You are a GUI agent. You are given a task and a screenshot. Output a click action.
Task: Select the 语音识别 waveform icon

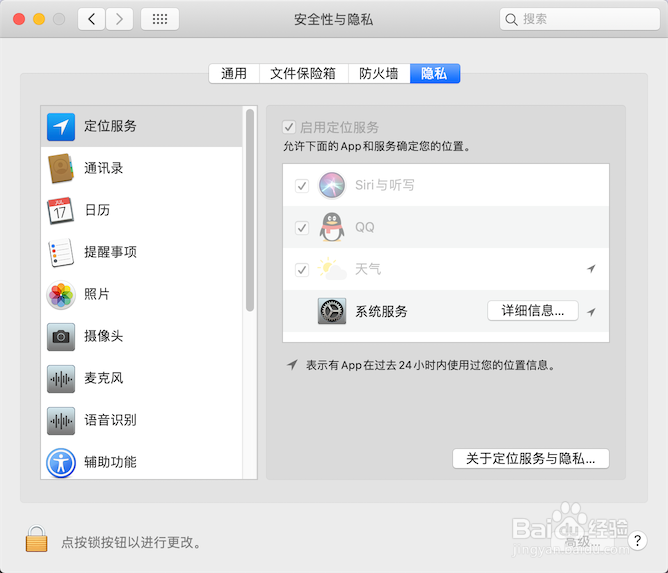[61, 420]
